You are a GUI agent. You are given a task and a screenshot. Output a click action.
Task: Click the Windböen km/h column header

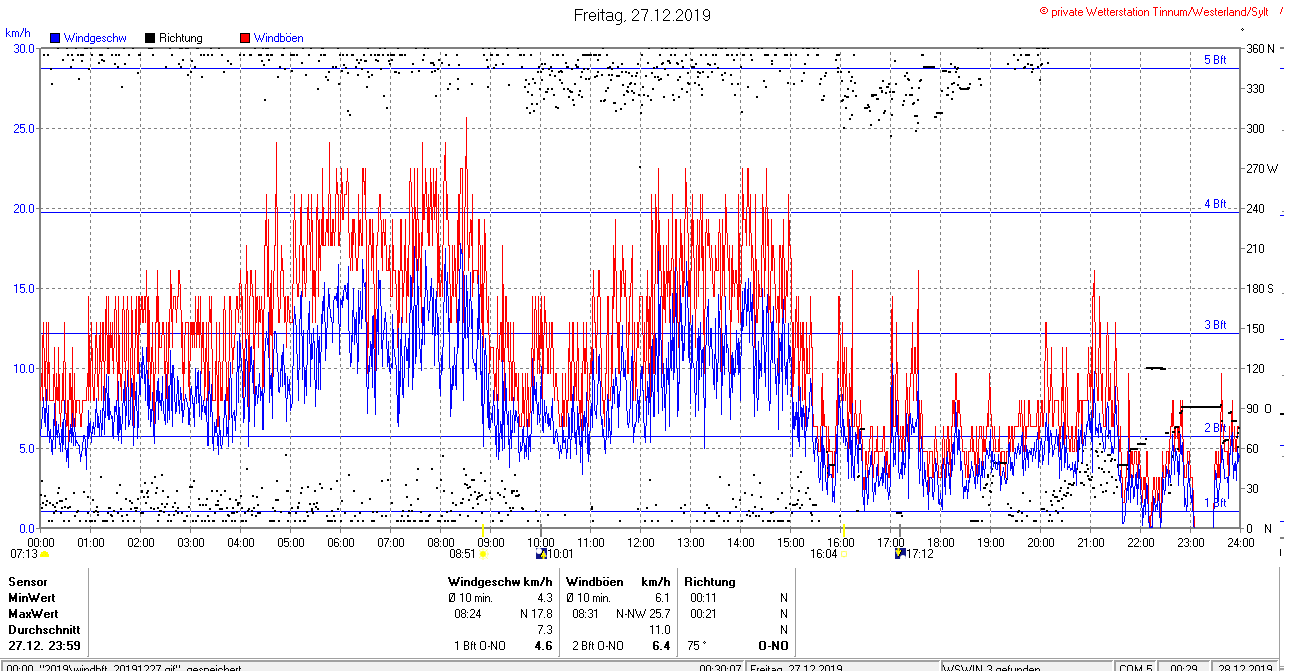point(618,581)
